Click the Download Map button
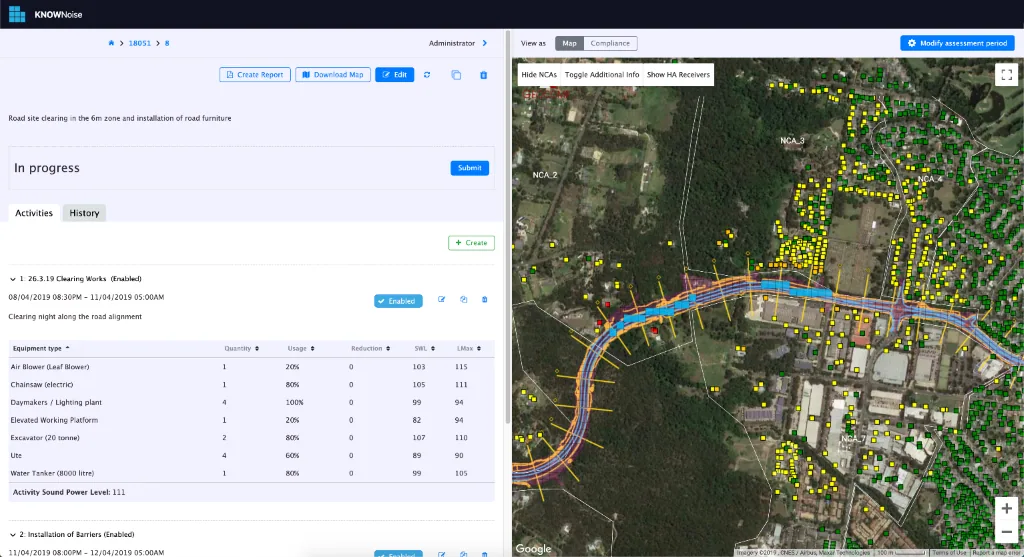Screen dimensions: 1024x557 point(333,74)
